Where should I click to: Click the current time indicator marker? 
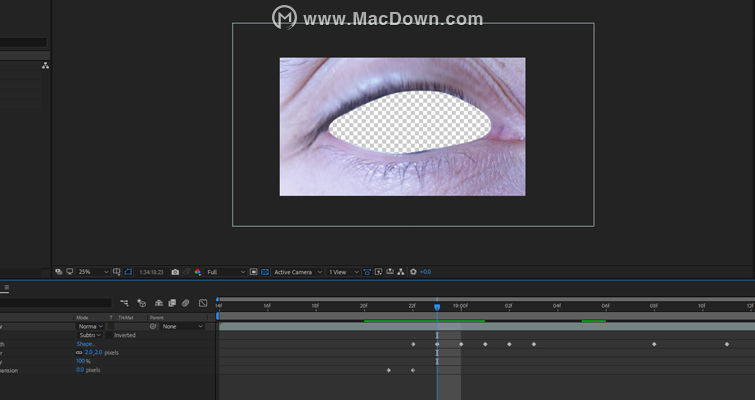click(437, 307)
